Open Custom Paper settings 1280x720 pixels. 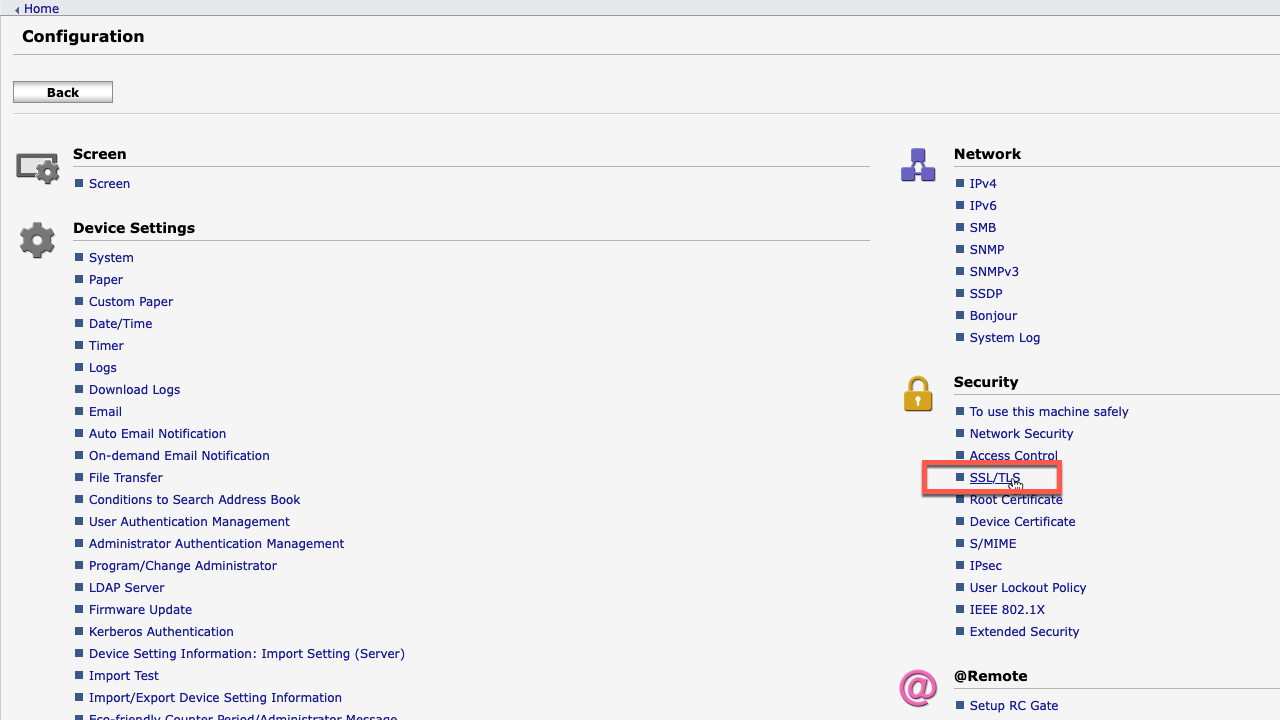point(131,302)
